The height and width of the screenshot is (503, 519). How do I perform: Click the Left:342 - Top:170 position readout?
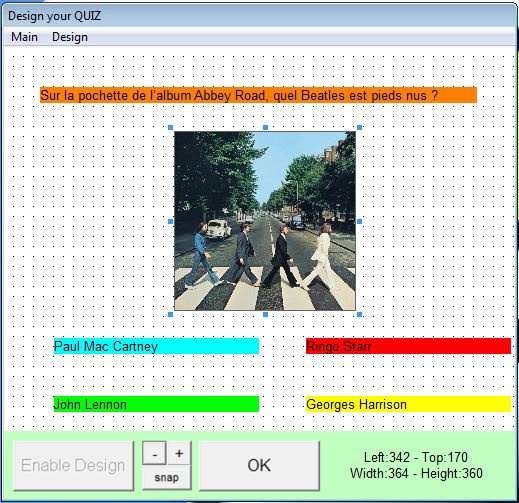[x=416, y=457]
